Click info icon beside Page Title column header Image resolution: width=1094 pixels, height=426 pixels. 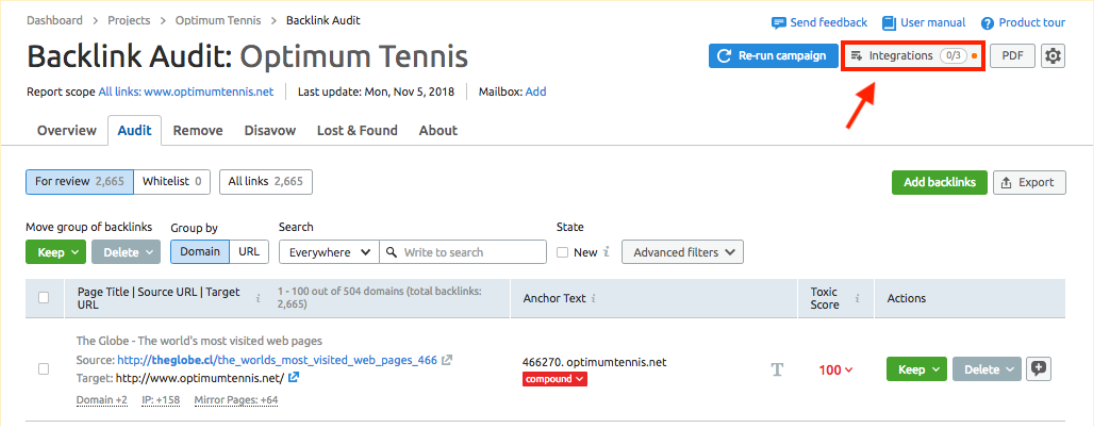pyautogui.click(x=258, y=298)
